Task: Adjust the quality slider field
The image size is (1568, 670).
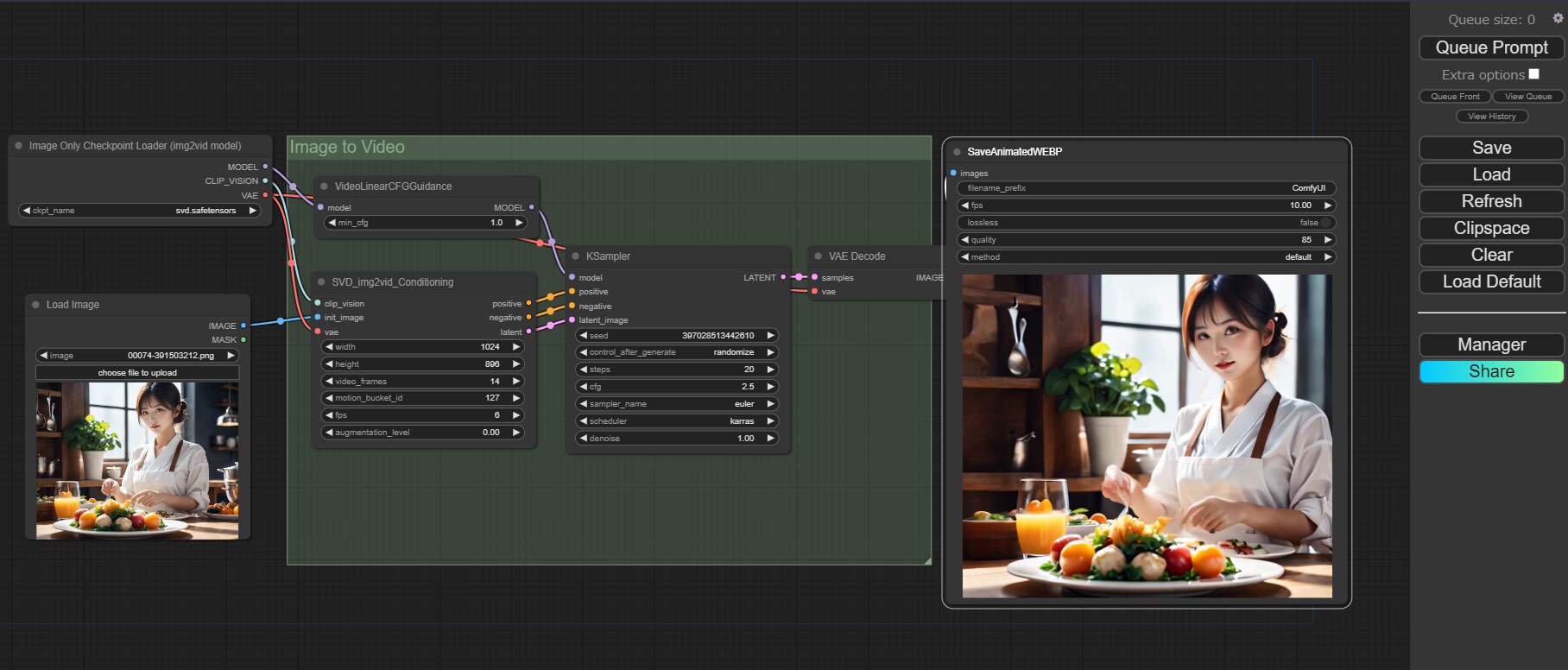Action: click(1145, 240)
